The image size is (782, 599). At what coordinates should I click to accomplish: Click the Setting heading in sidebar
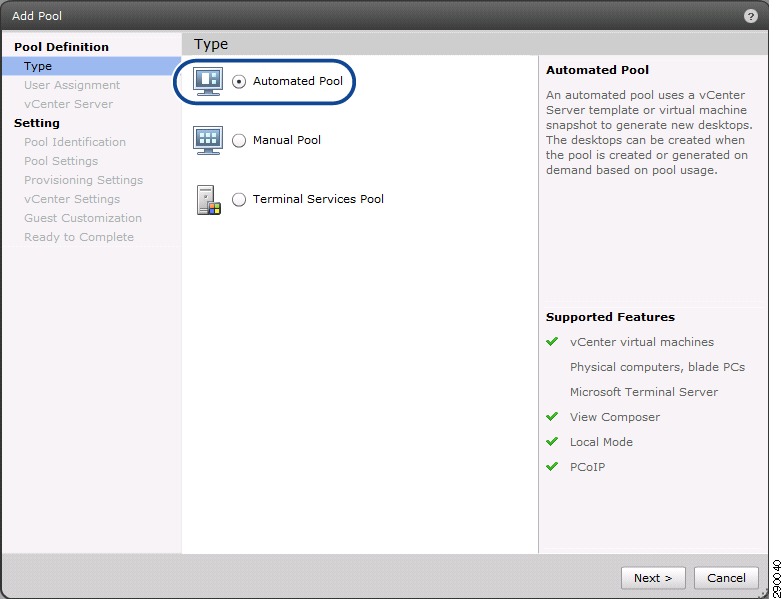point(37,123)
